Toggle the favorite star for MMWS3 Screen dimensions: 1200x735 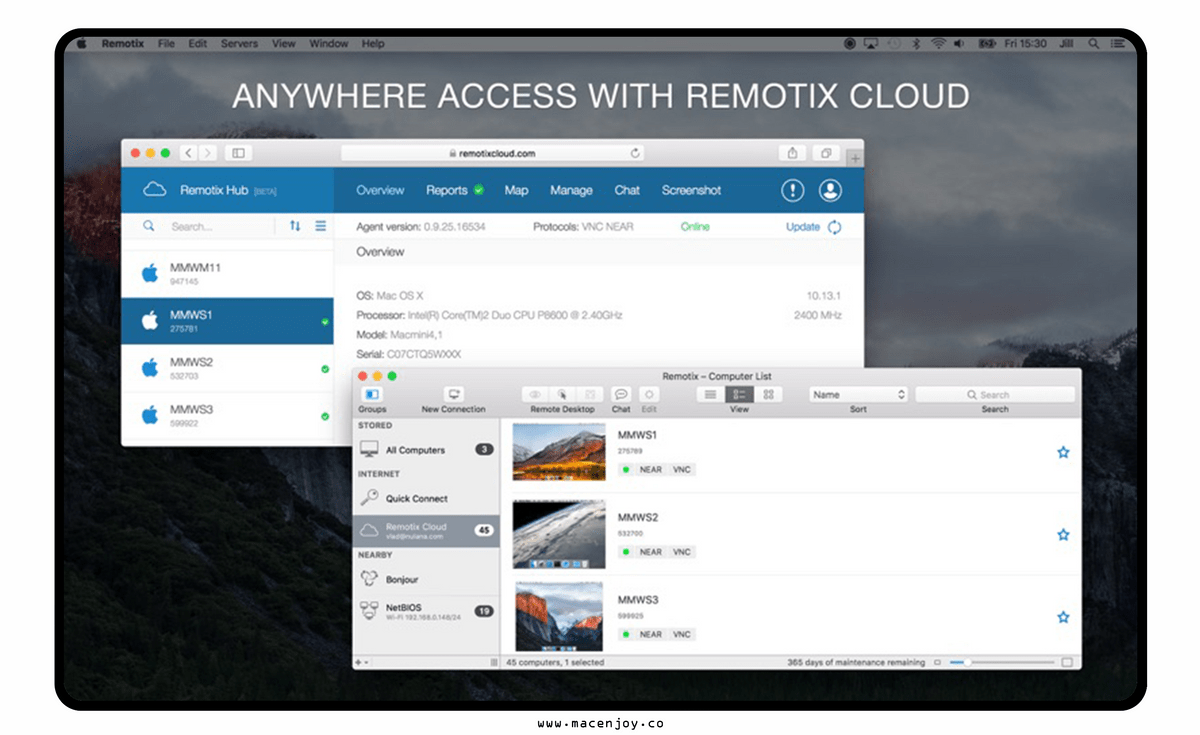(x=1063, y=617)
